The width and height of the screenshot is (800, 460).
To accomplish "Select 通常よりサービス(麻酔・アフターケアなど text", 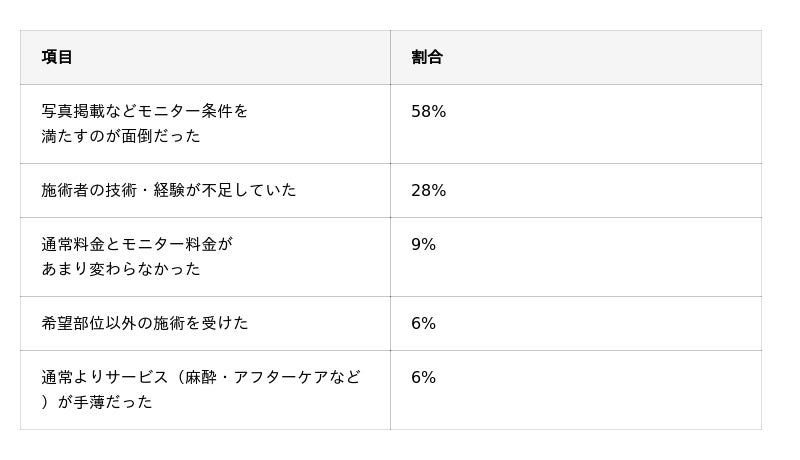I will [x=201, y=377].
